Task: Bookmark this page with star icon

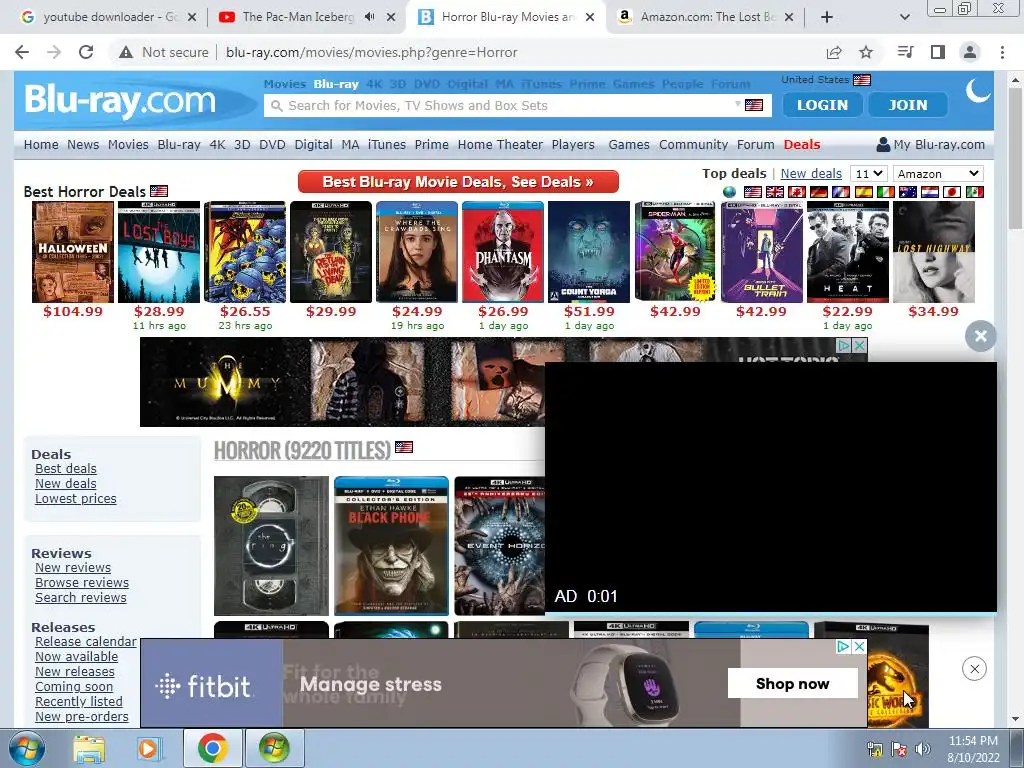Action: click(866, 52)
